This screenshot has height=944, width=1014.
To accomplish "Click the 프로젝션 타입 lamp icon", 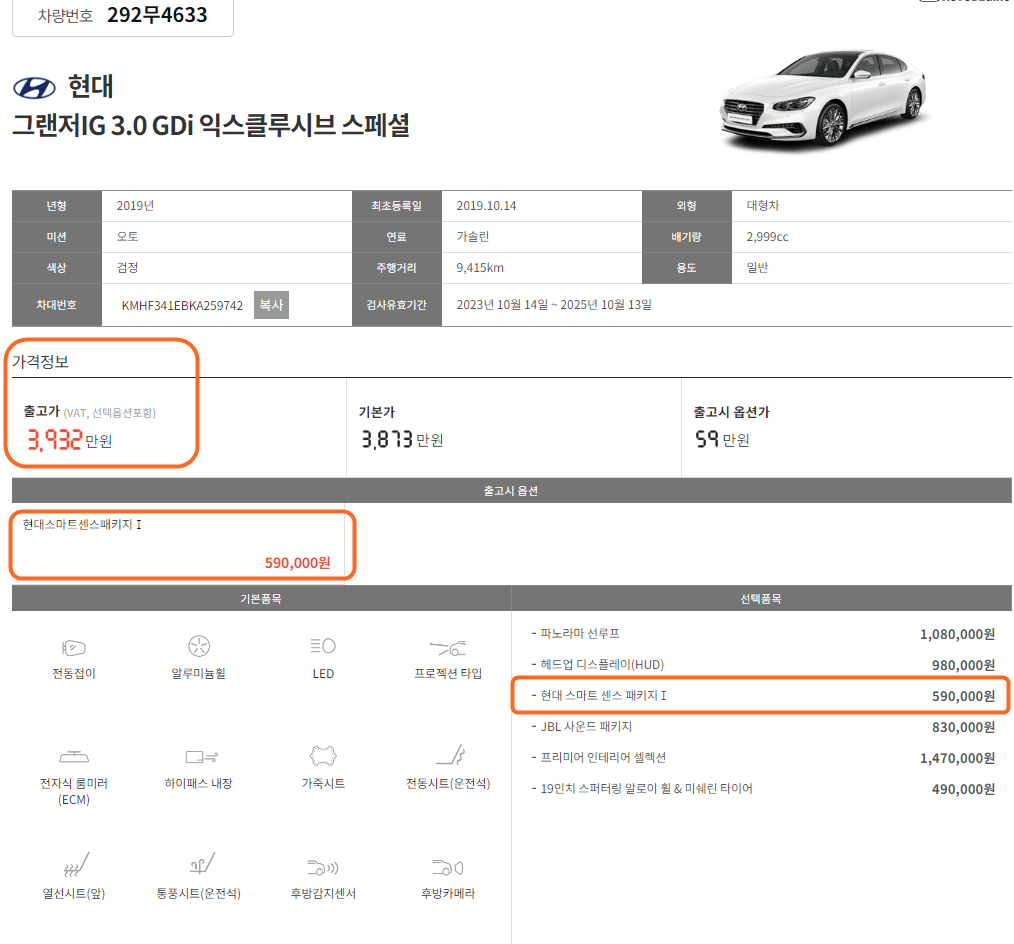I will coord(448,647).
